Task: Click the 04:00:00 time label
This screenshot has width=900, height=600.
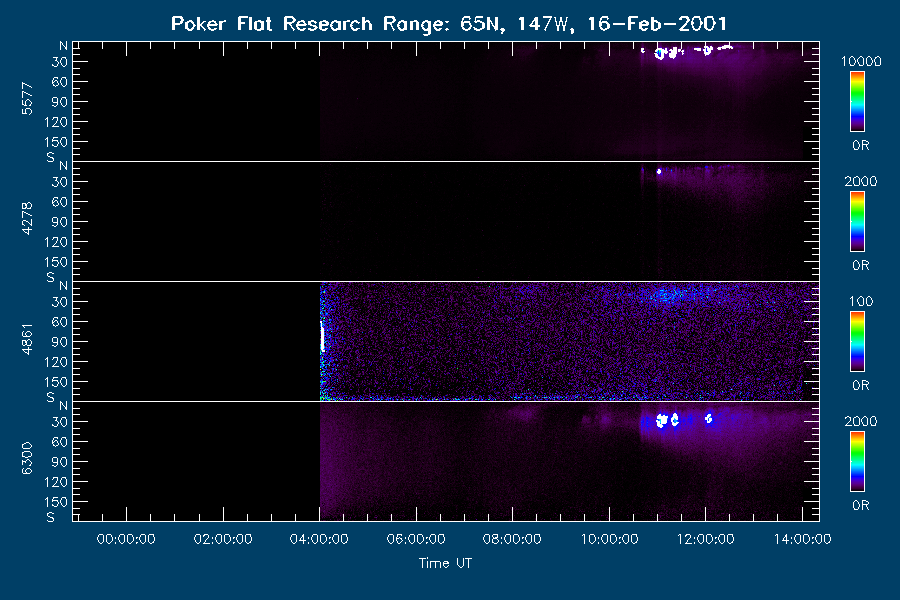Action: 319,539
